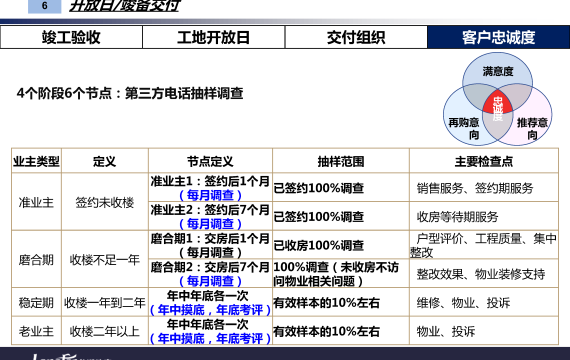Viewport: 570px width, 360px height.
Task: Click cell 准业主1：签约后1个月
Action: click(210, 188)
